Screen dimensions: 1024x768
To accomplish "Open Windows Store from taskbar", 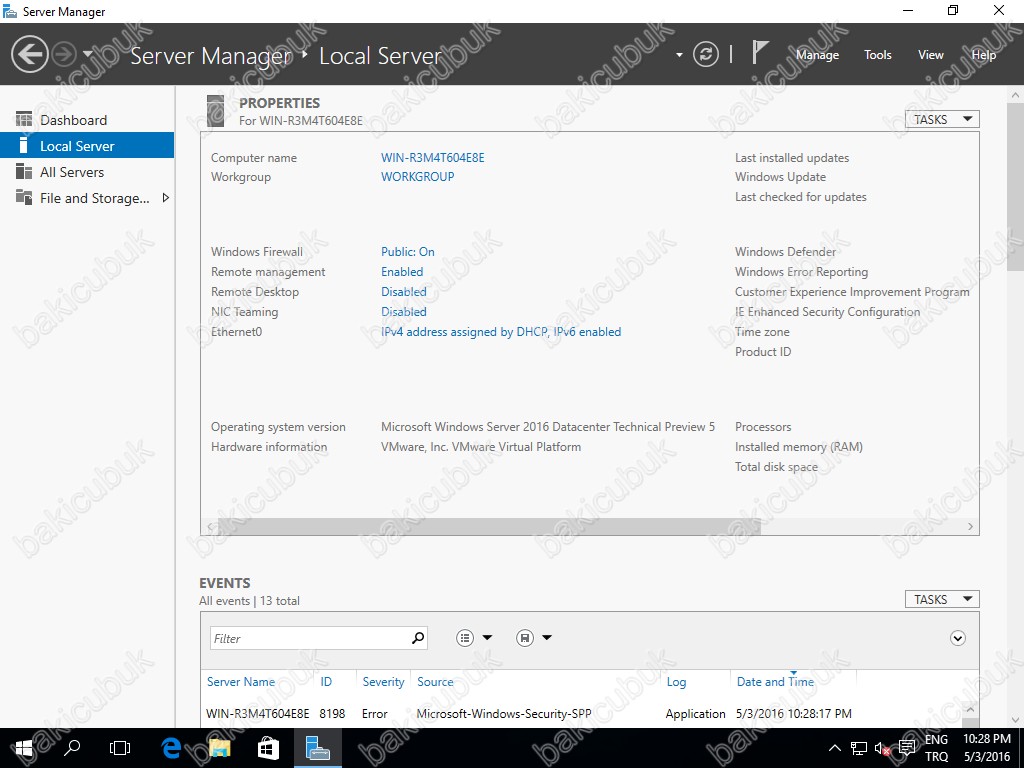I will [268, 748].
